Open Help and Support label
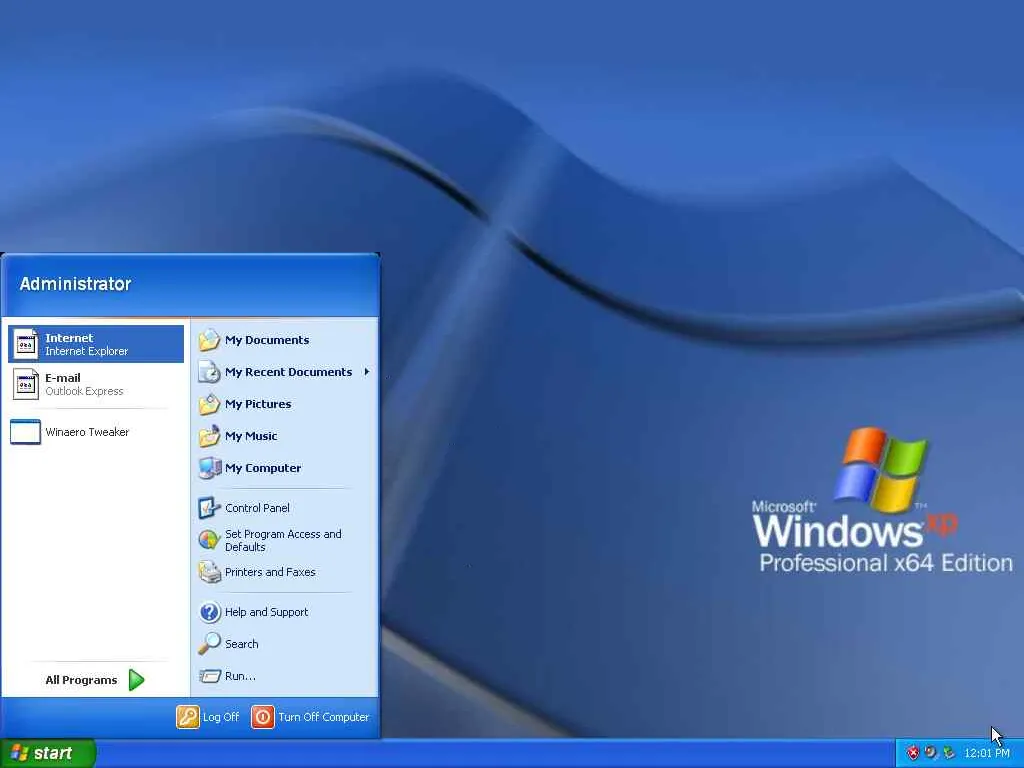 point(266,612)
